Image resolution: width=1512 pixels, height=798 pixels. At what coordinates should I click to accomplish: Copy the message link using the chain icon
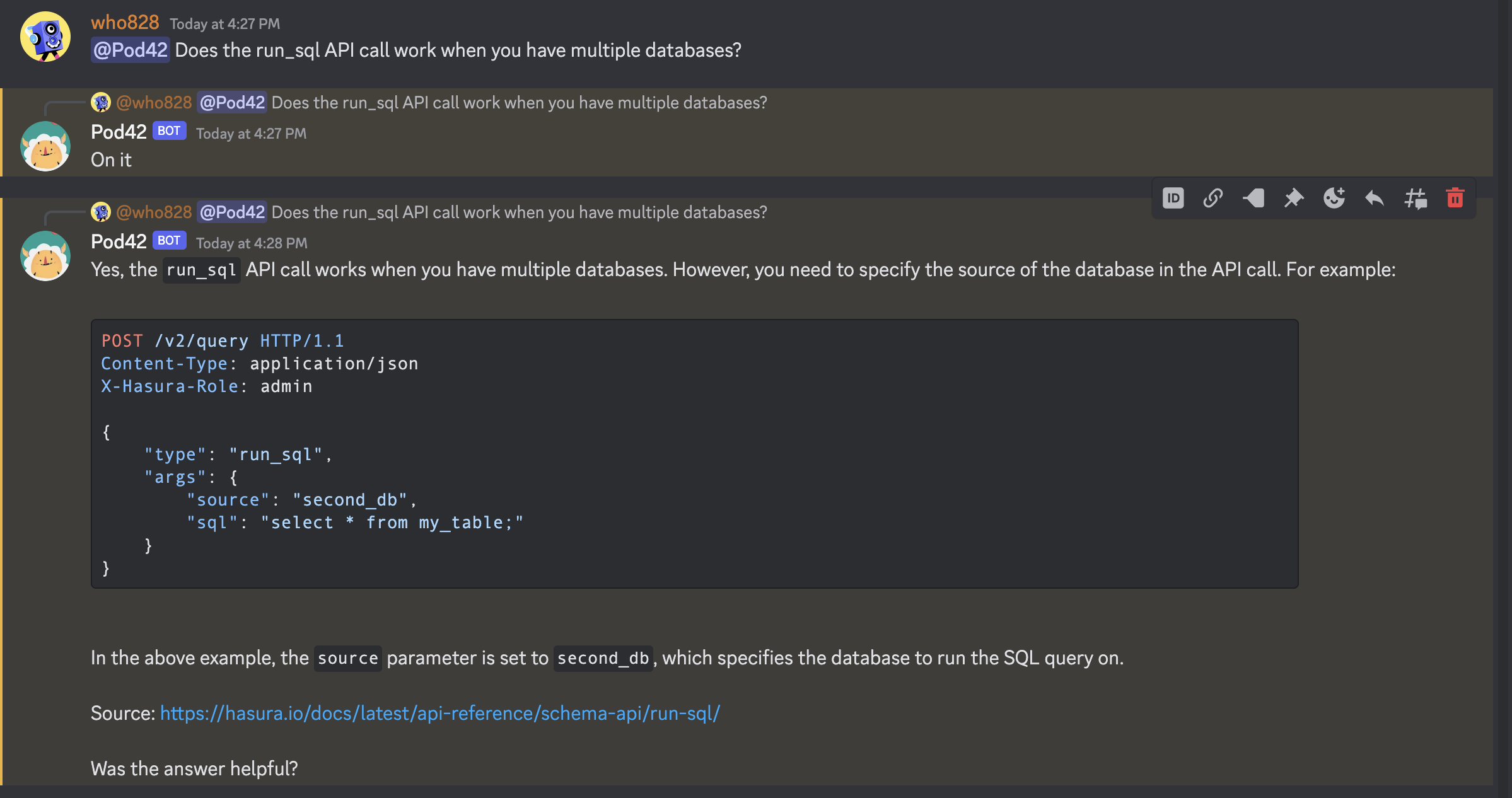click(x=1213, y=199)
